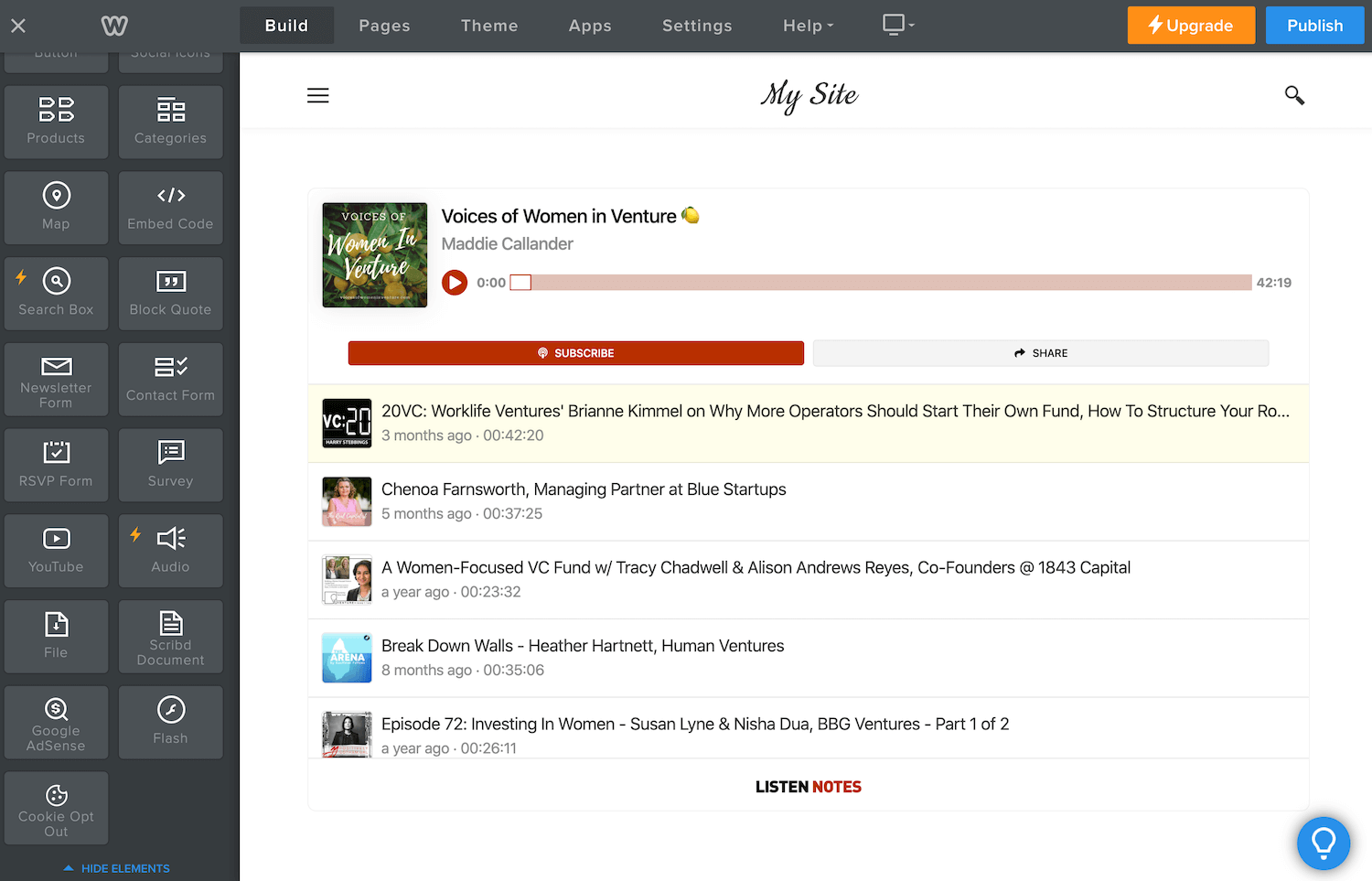Viewport: 1372px width, 881px height.
Task: Click the red Subscribe button
Action: coord(576,353)
